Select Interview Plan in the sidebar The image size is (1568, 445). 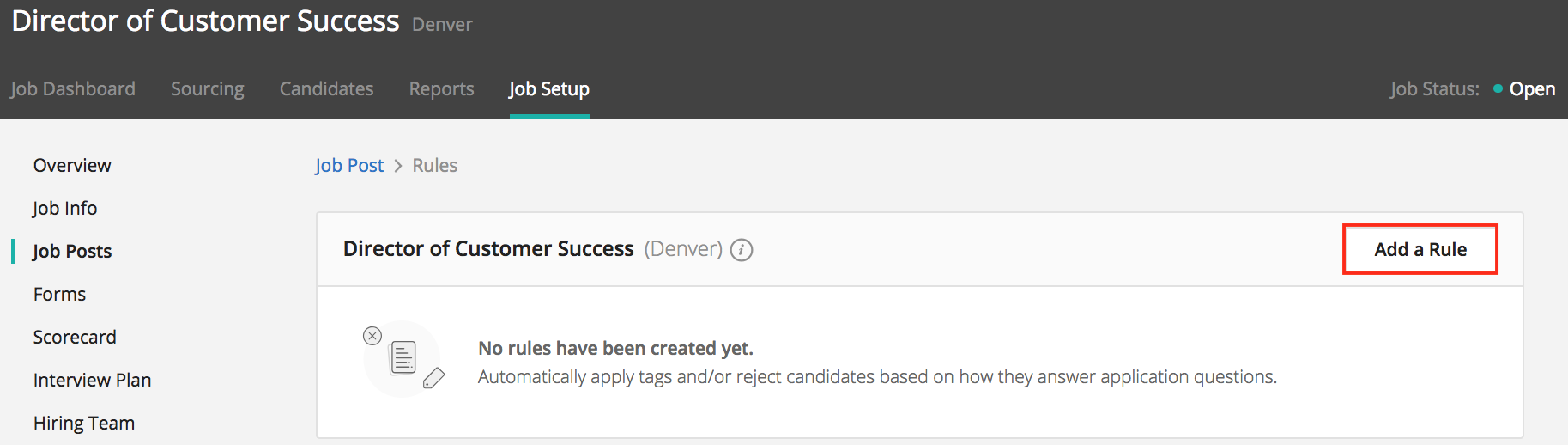[92, 380]
